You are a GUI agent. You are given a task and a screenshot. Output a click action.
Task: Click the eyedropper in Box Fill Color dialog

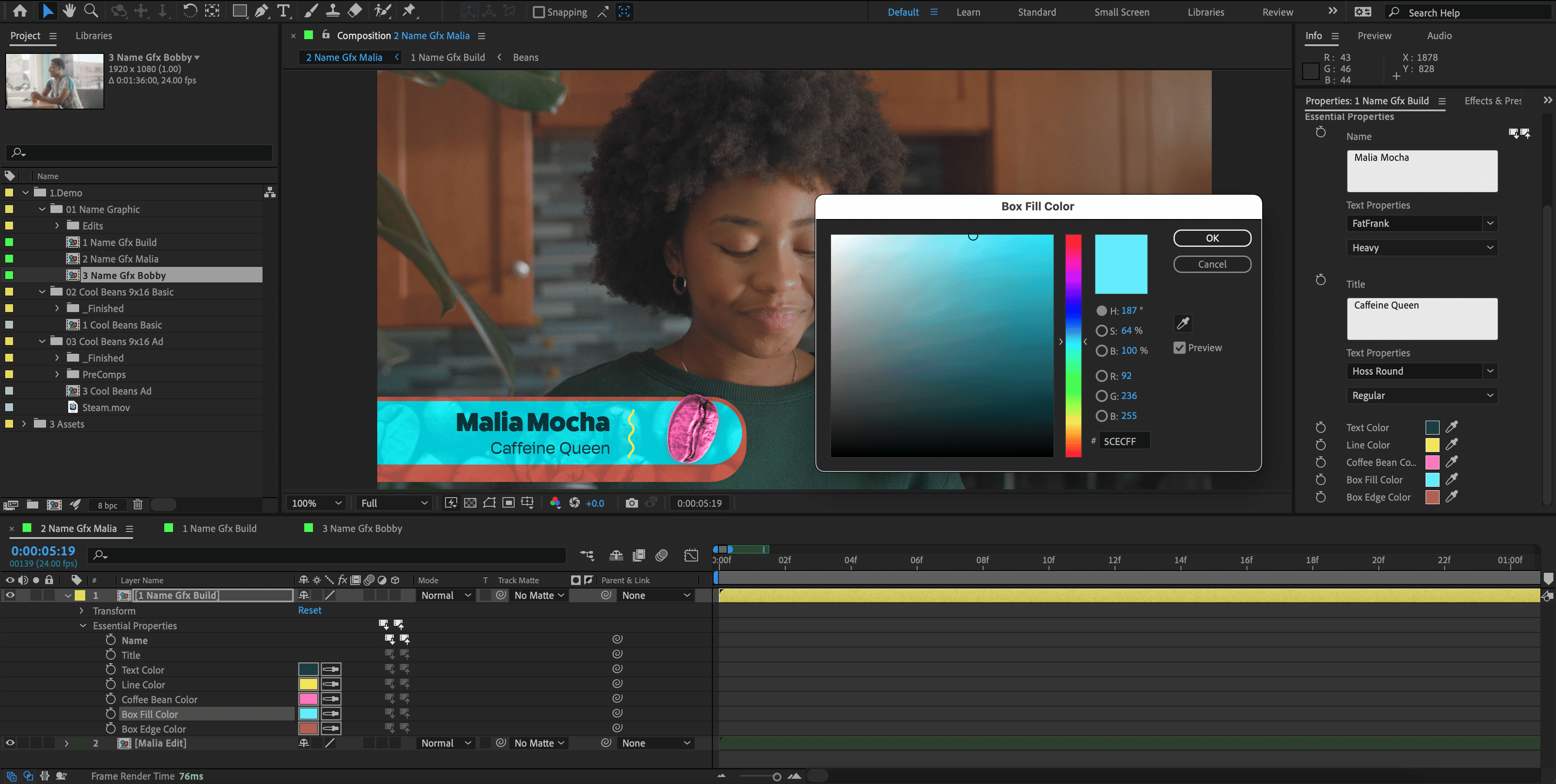click(1183, 323)
